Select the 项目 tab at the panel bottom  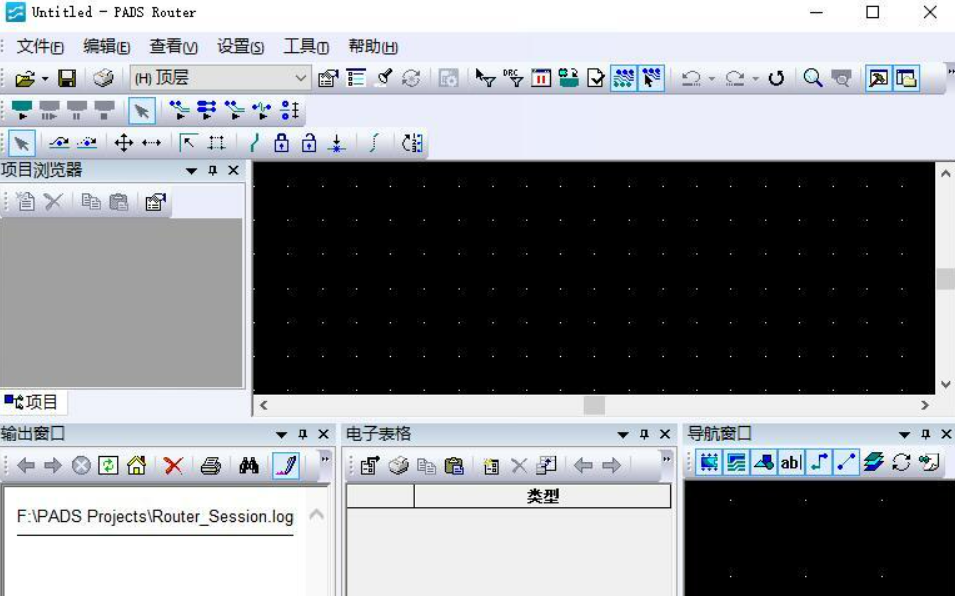point(32,402)
